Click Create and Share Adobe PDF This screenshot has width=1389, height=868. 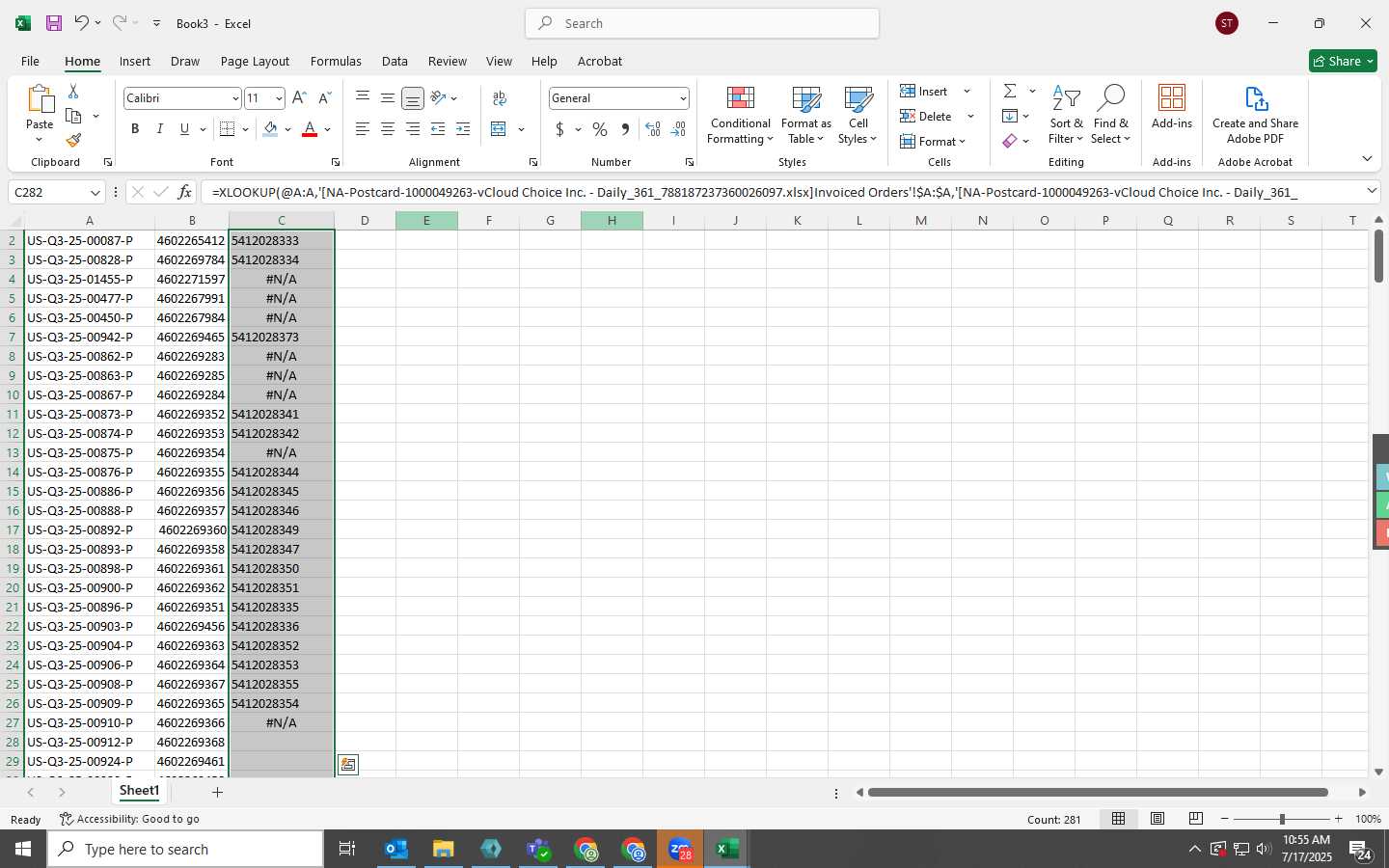click(x=1255, y=116)
